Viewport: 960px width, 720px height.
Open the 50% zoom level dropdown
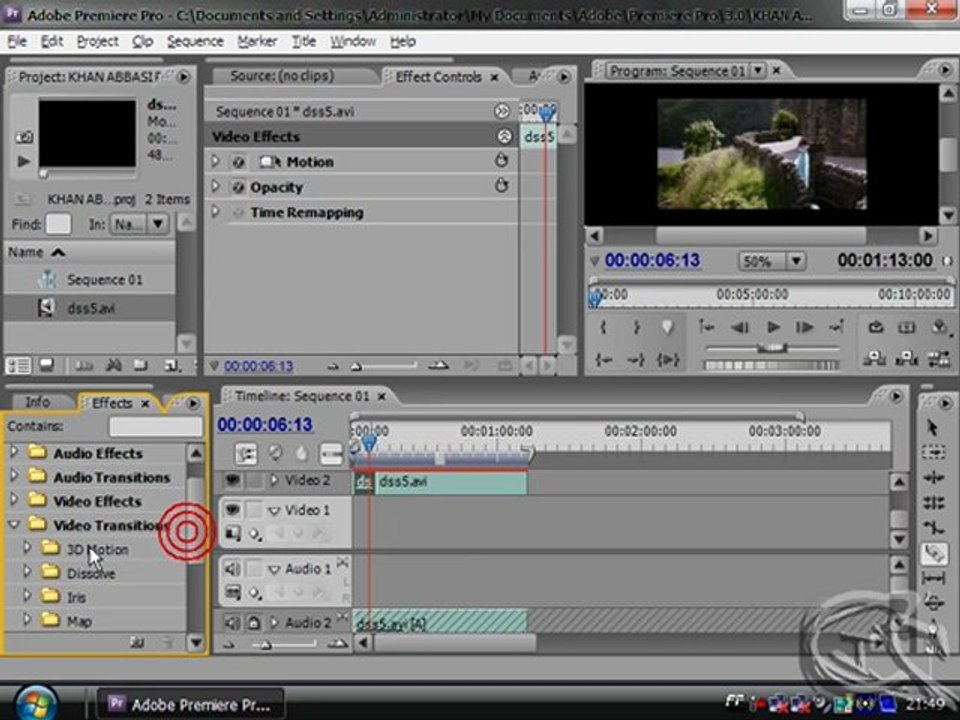tap(796, 261)
